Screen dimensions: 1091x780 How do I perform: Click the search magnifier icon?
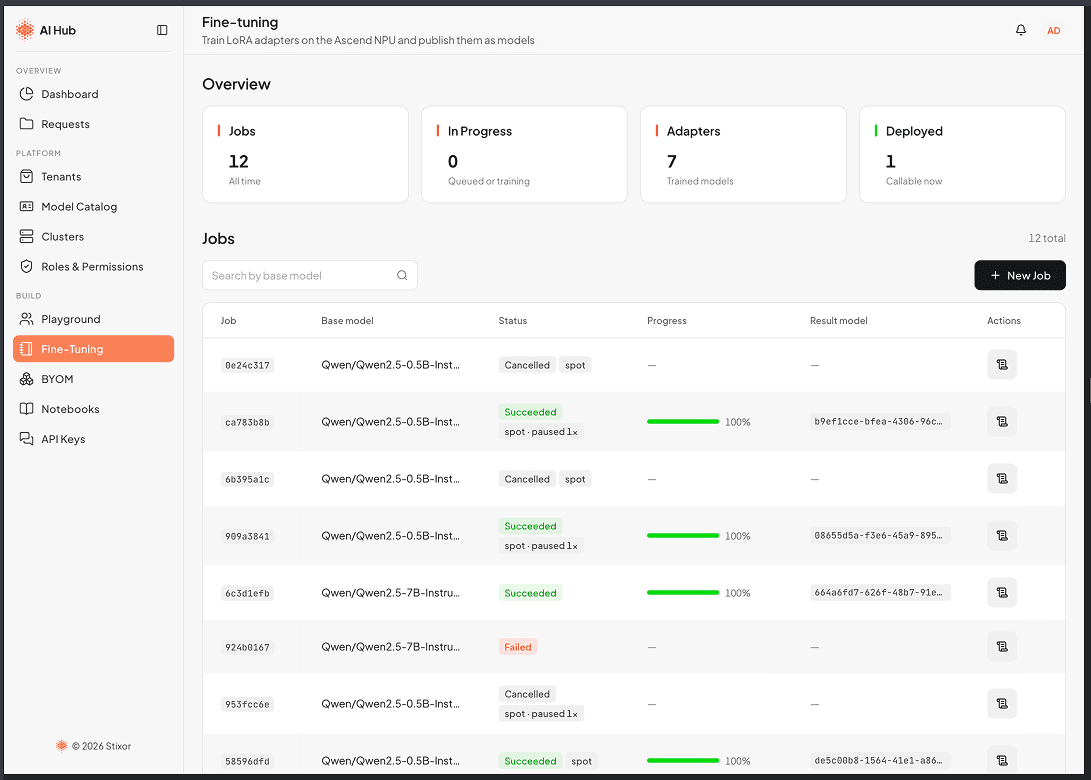[402, 276]
